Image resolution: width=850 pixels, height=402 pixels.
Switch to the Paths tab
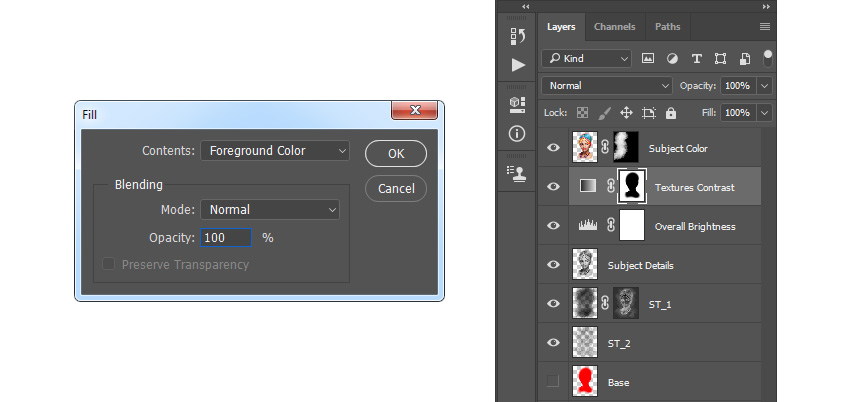point(667,27)
